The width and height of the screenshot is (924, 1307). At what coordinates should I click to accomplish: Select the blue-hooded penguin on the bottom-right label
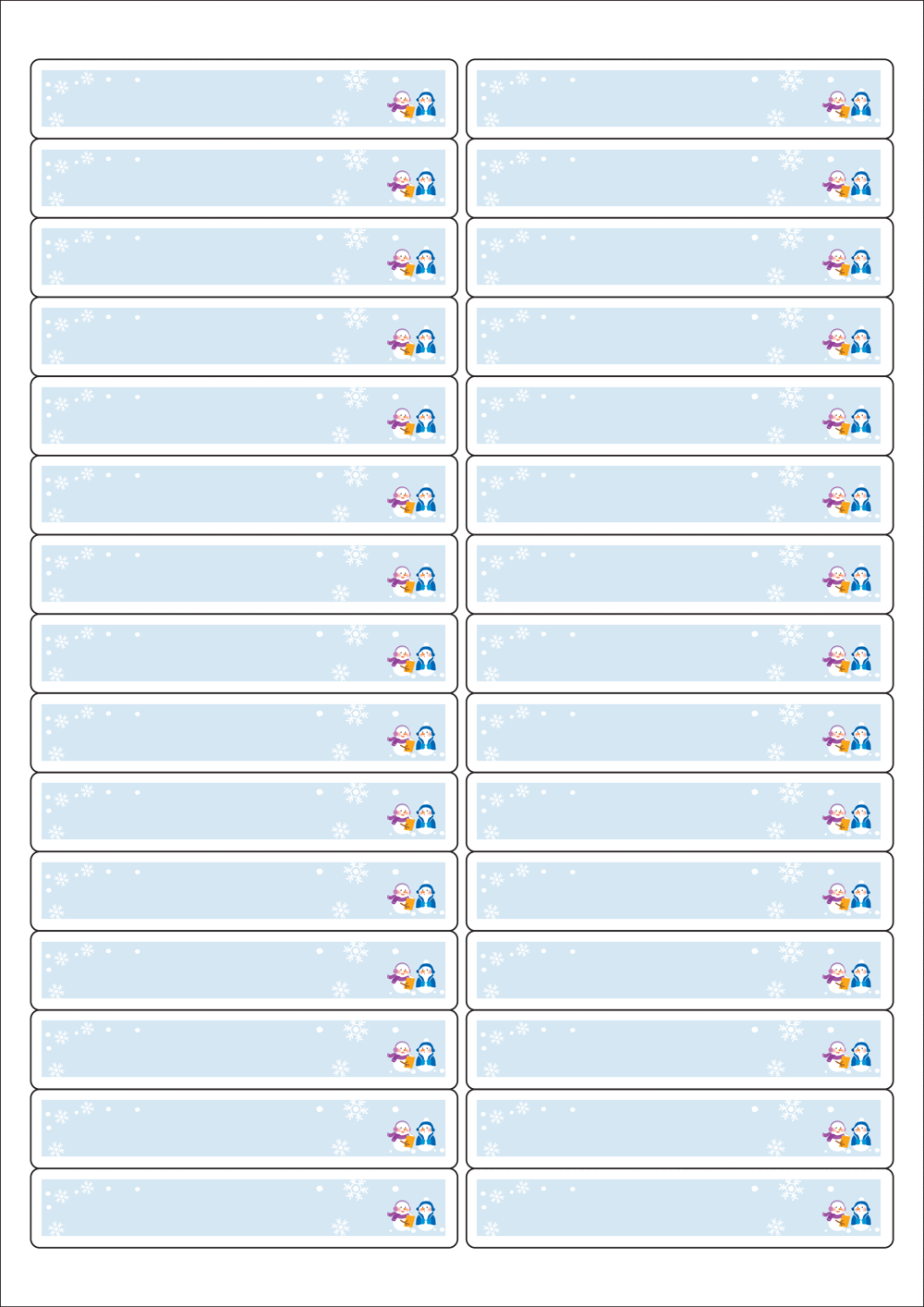(x=860, y=1215)
